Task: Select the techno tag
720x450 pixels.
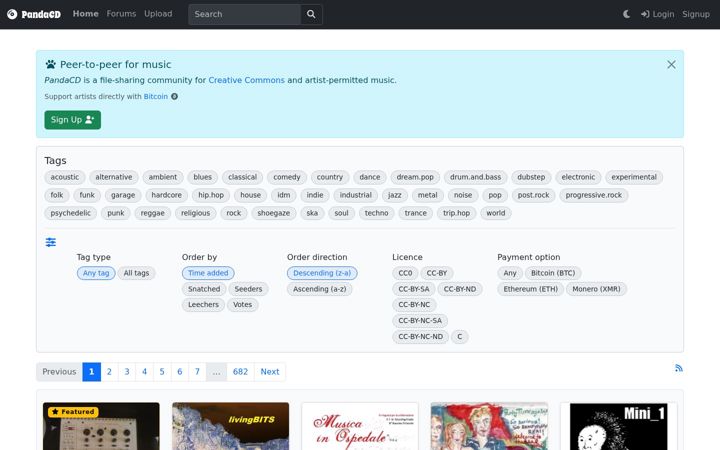Action: [377, 214]
